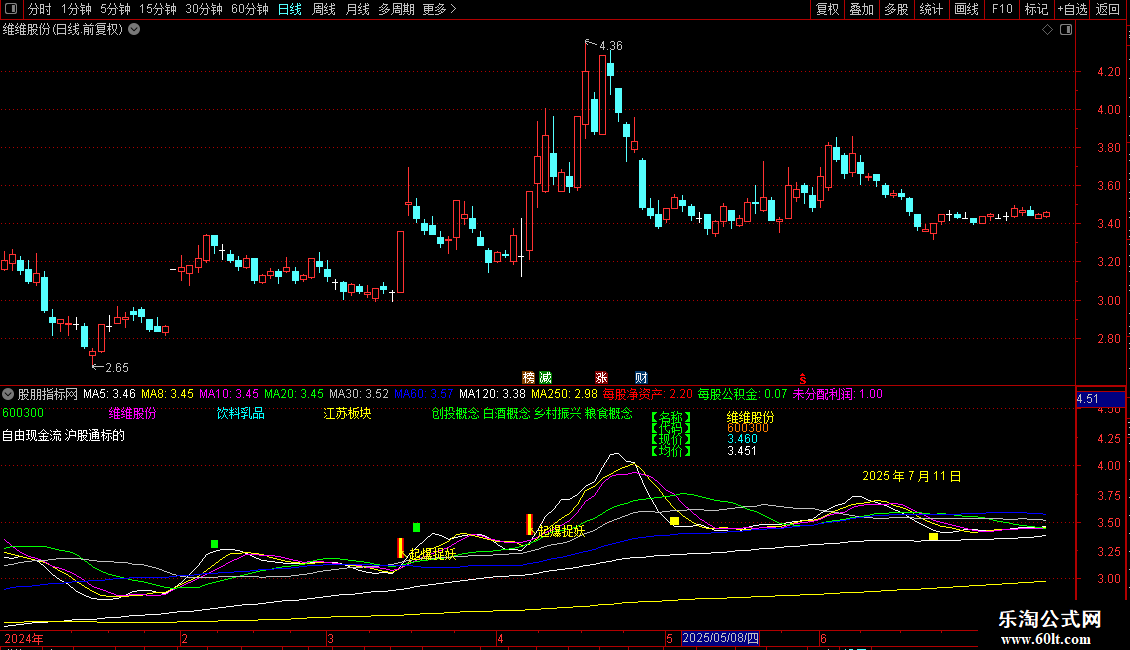Click the yellow square marker on indicator chart
This screenshot has width=1130, height=650.
tap(675, 521)
